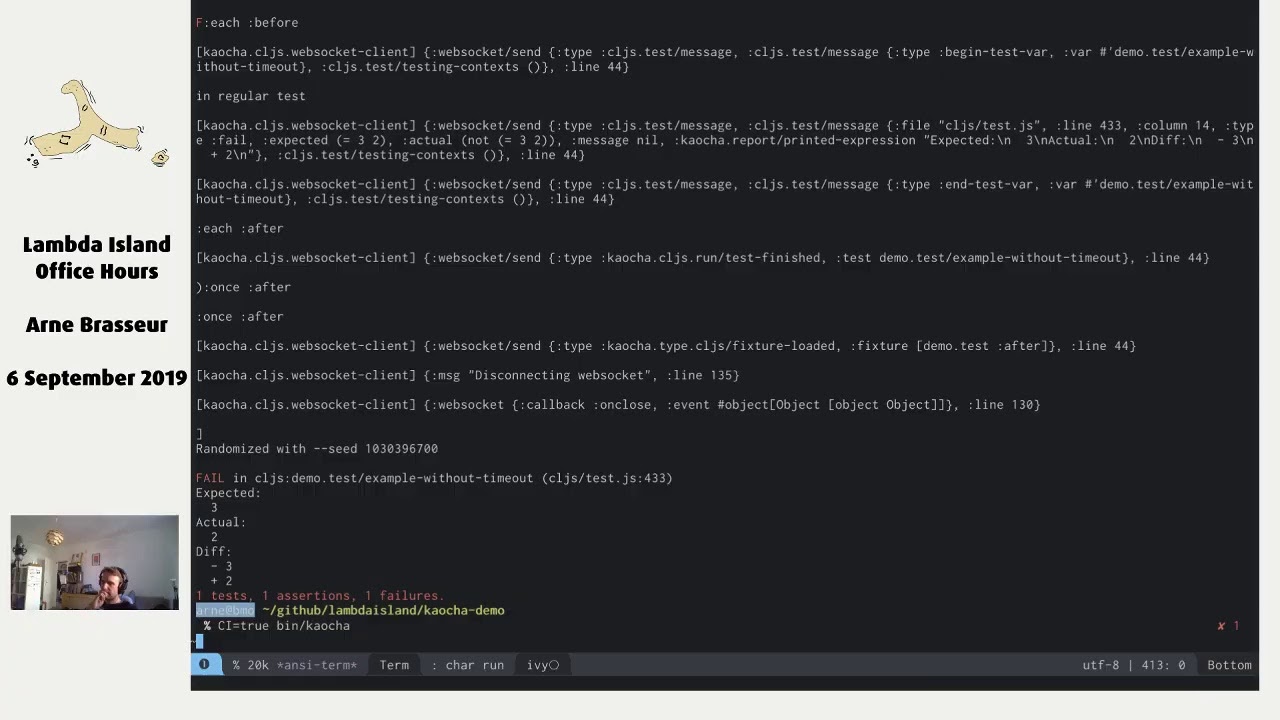
Task: Click the window number circle icon in mode line
Action: (204, 665)
